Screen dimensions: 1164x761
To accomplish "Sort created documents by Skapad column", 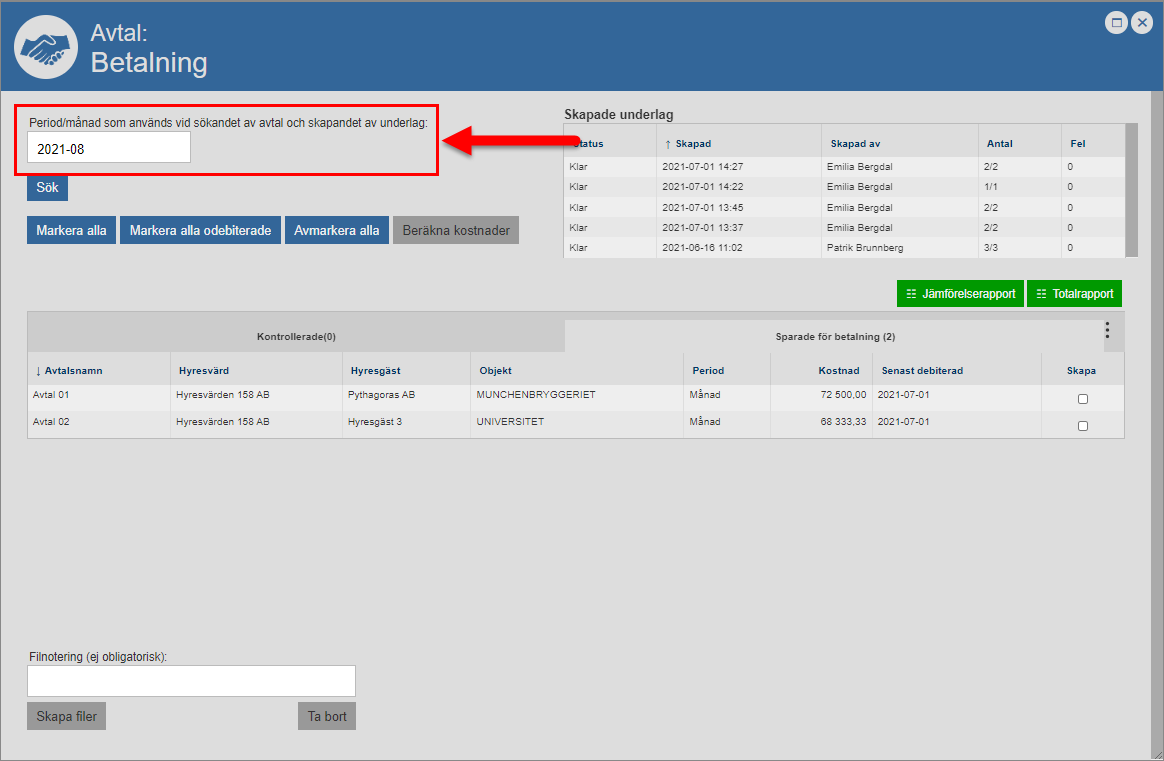I will (x=692, y=144).
